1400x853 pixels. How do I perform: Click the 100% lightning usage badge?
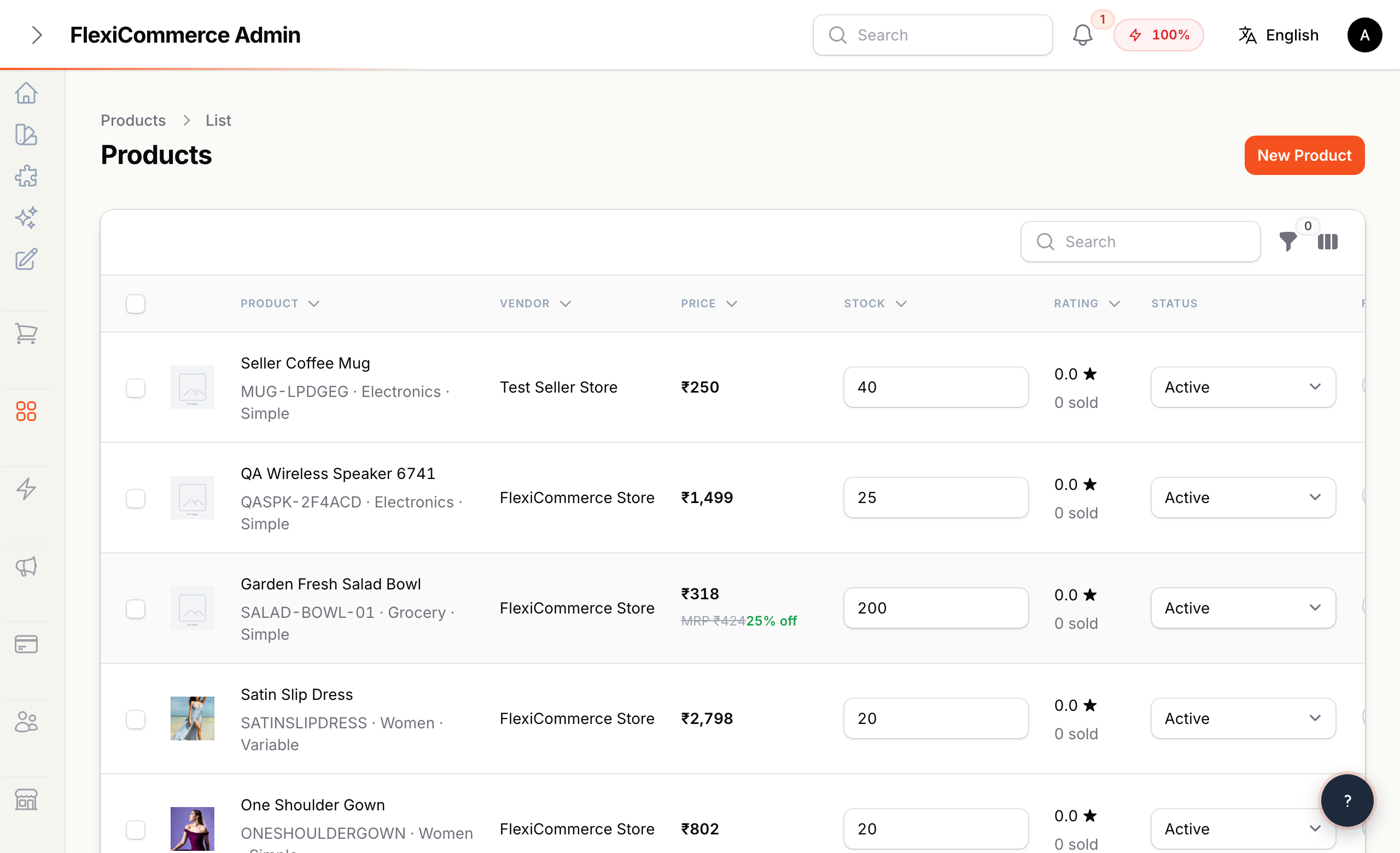click(1158, 35)
